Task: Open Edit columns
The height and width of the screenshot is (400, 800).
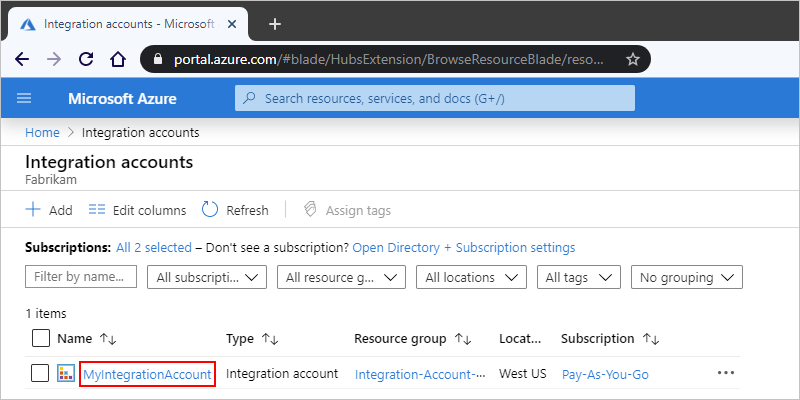Action: (137, 210)
